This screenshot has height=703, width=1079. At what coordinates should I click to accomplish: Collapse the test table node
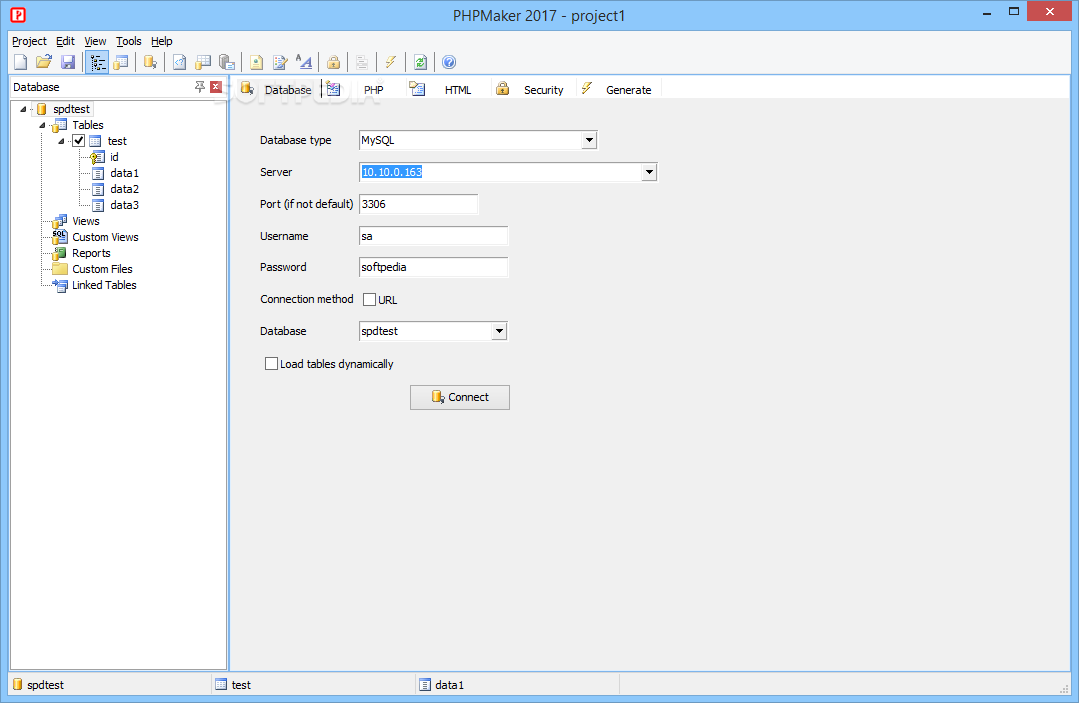(x=62, y=141)
